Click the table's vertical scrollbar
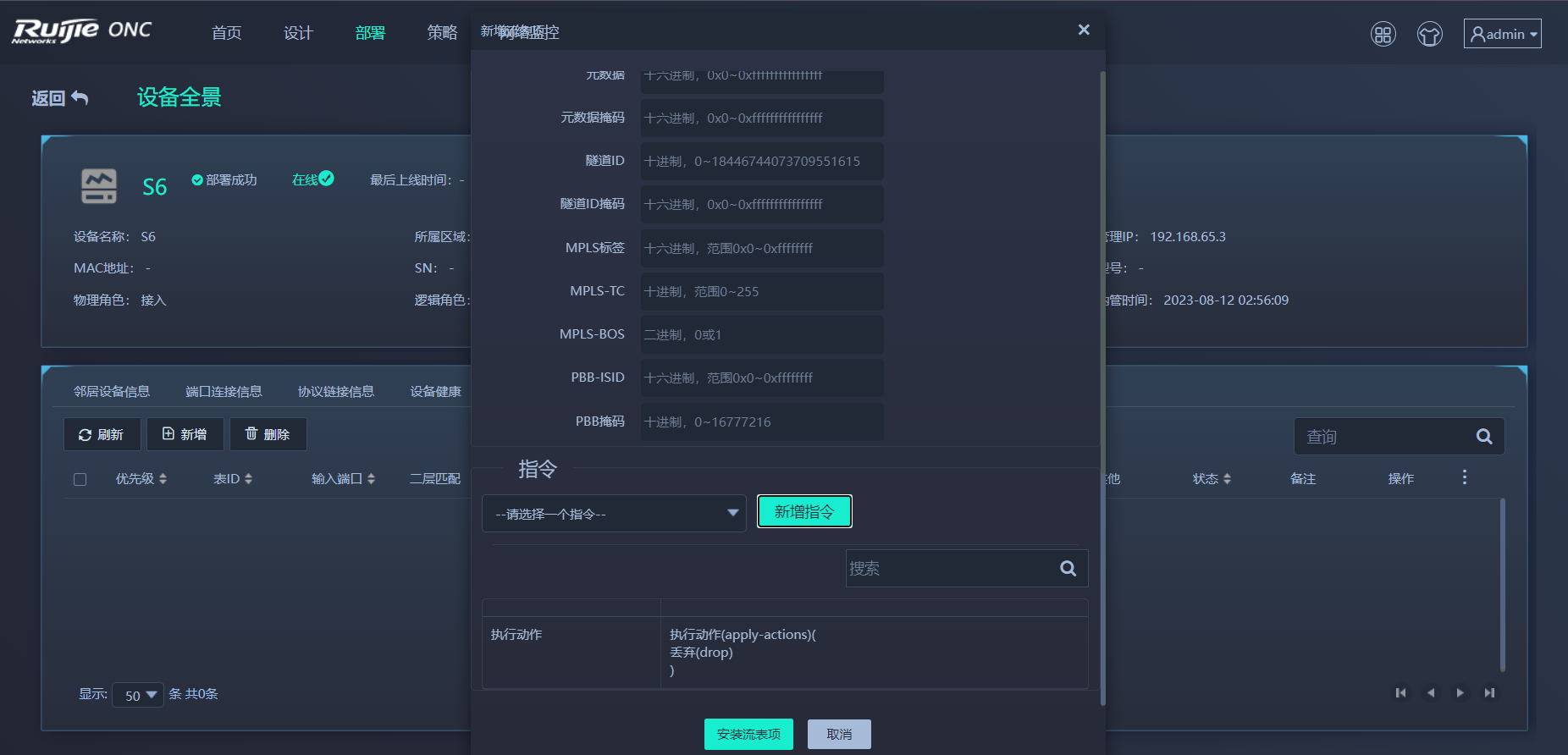1568x755 pixels. 1503,584
